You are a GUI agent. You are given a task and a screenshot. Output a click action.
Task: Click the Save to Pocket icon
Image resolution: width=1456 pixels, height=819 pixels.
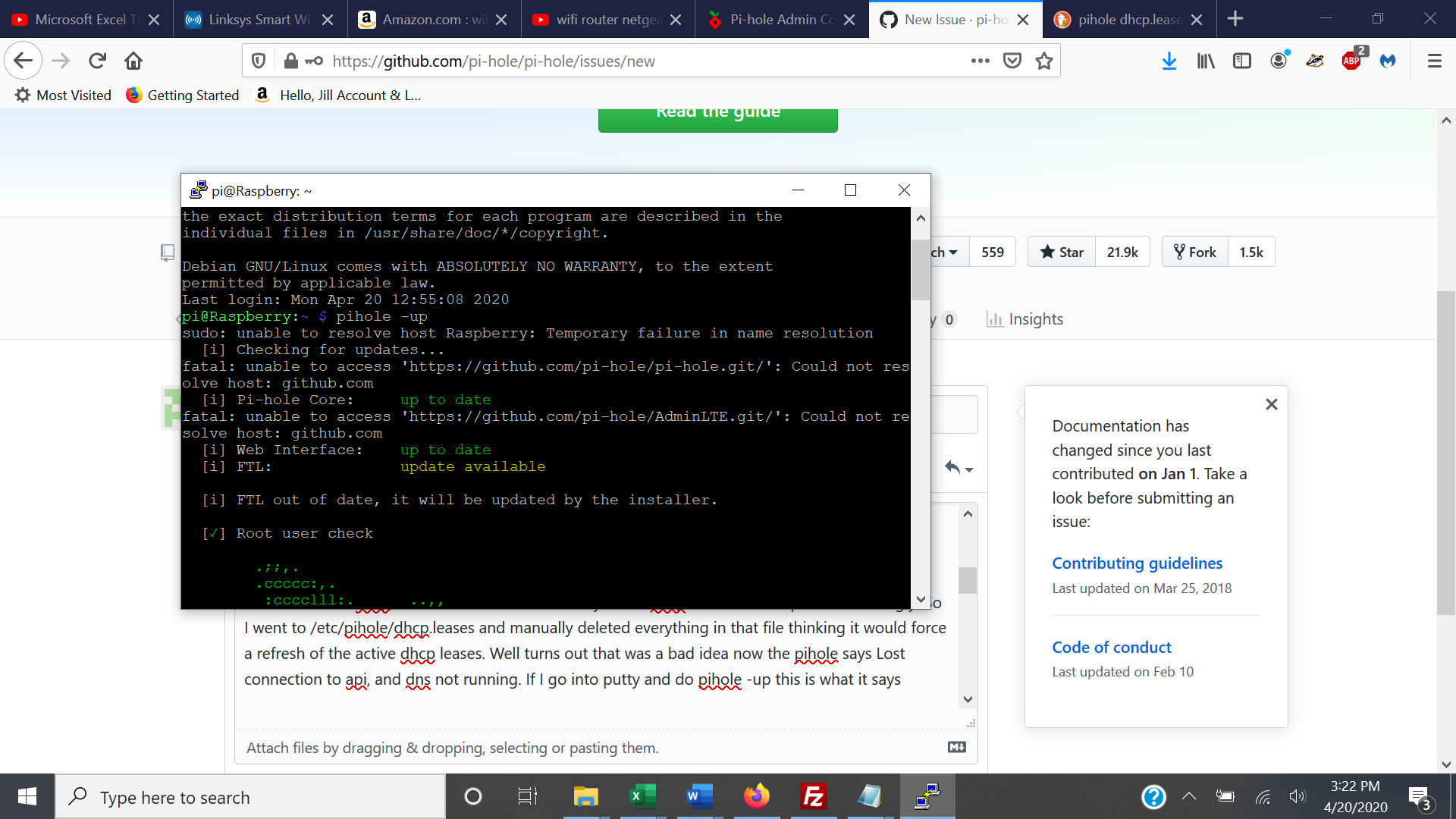(1013, 61)
